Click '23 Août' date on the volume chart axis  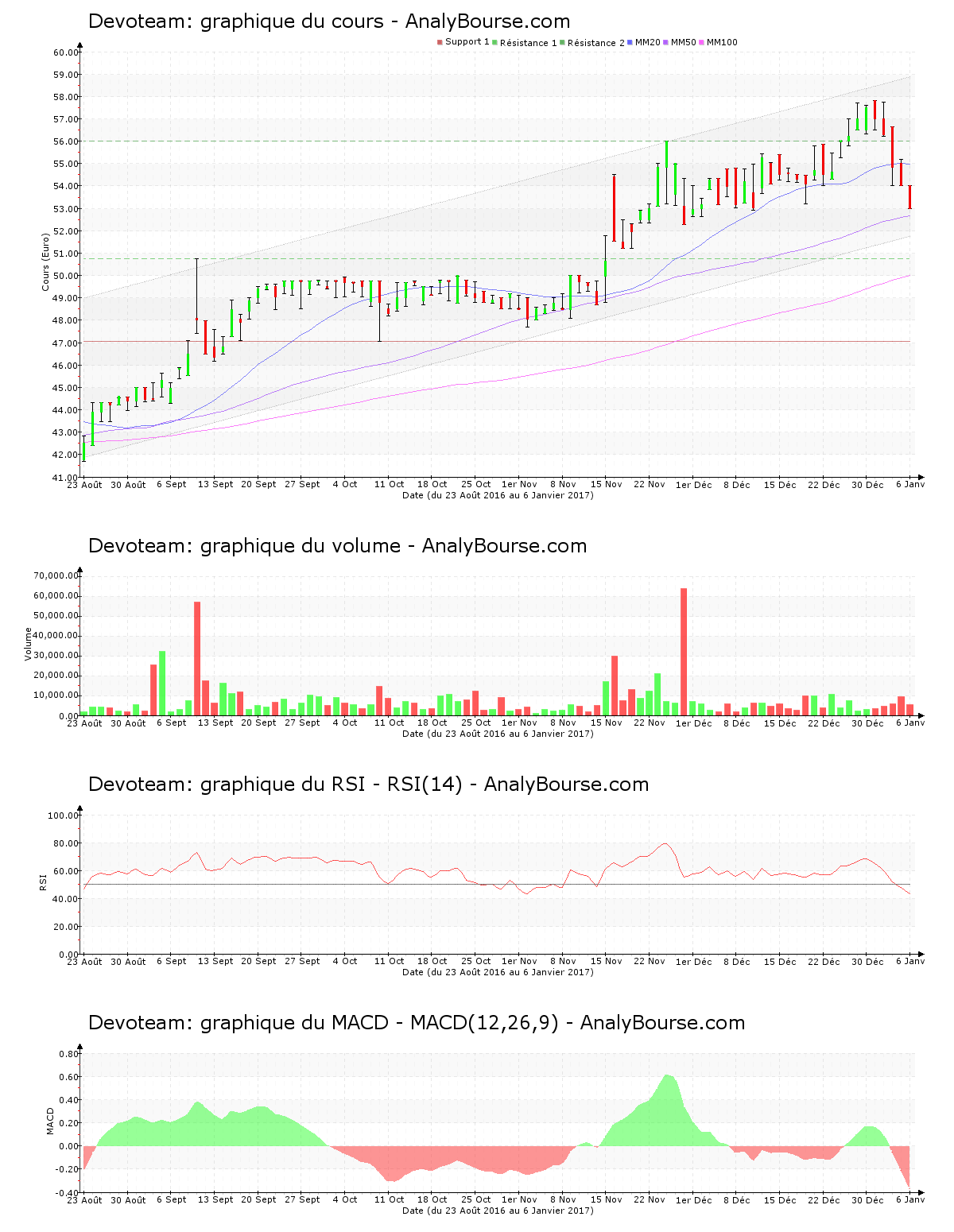point(84,723)
